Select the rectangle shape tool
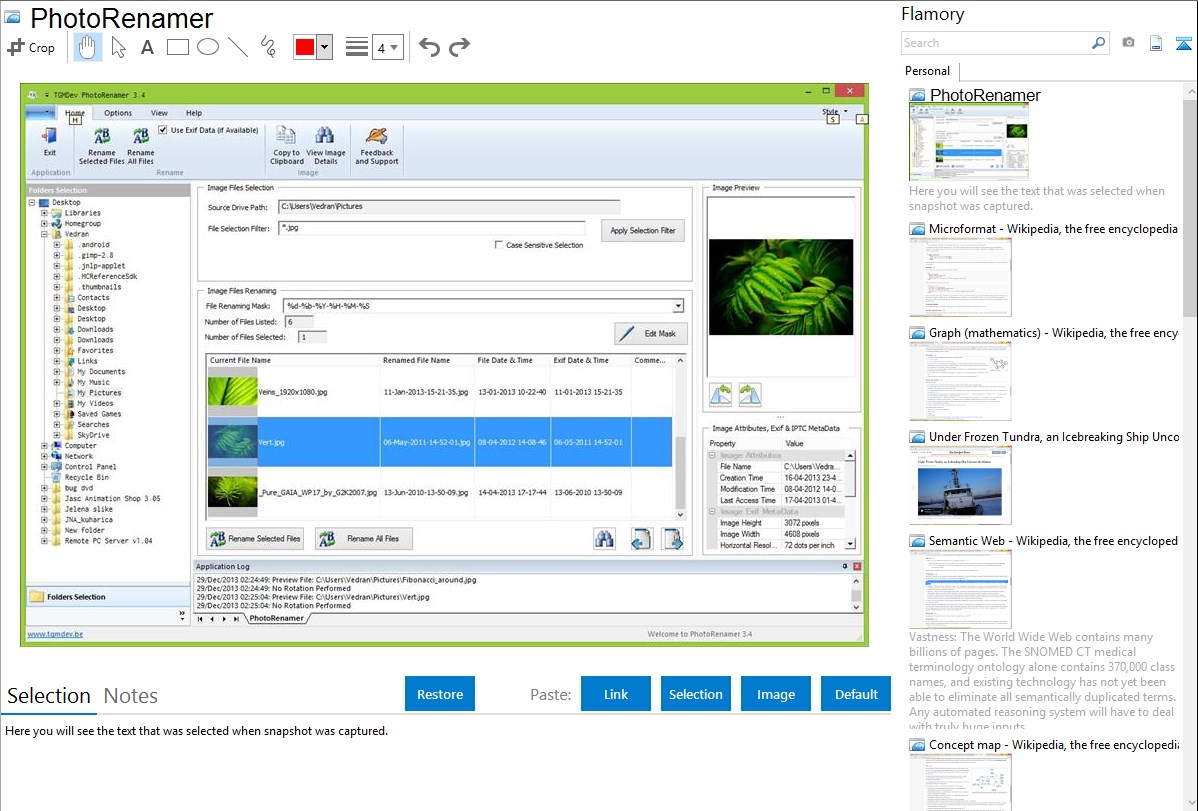 [177, 47]
